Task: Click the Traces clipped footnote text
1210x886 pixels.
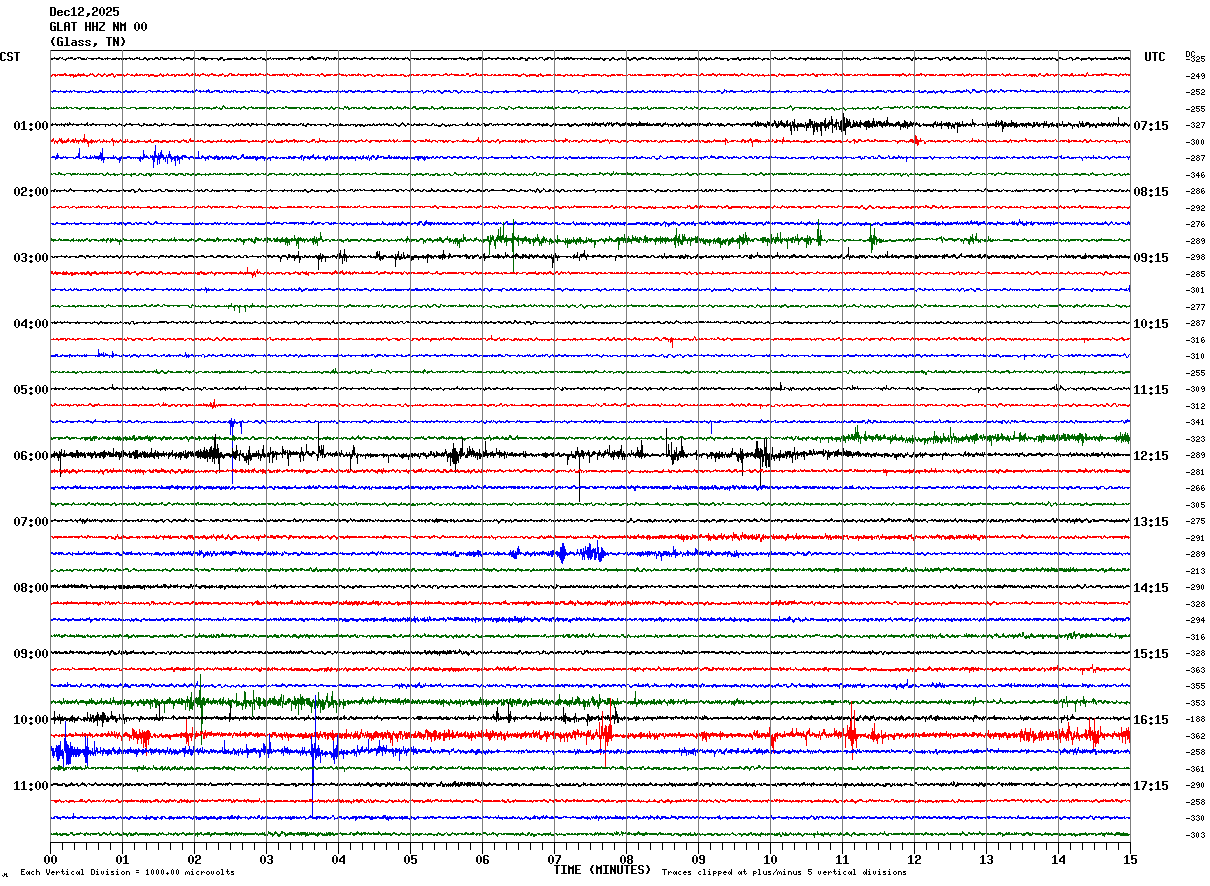Action: (784, 873)
